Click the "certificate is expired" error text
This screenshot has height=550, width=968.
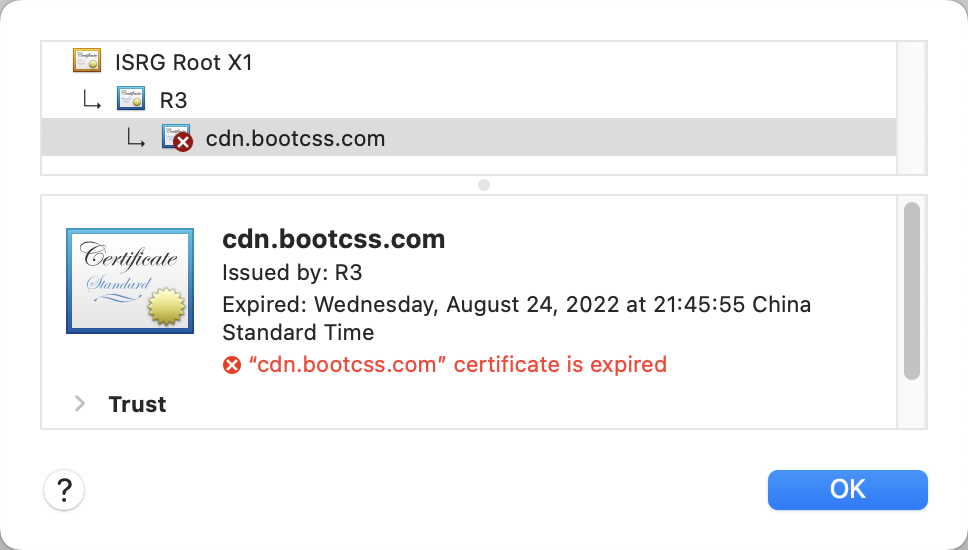[457, 364]
